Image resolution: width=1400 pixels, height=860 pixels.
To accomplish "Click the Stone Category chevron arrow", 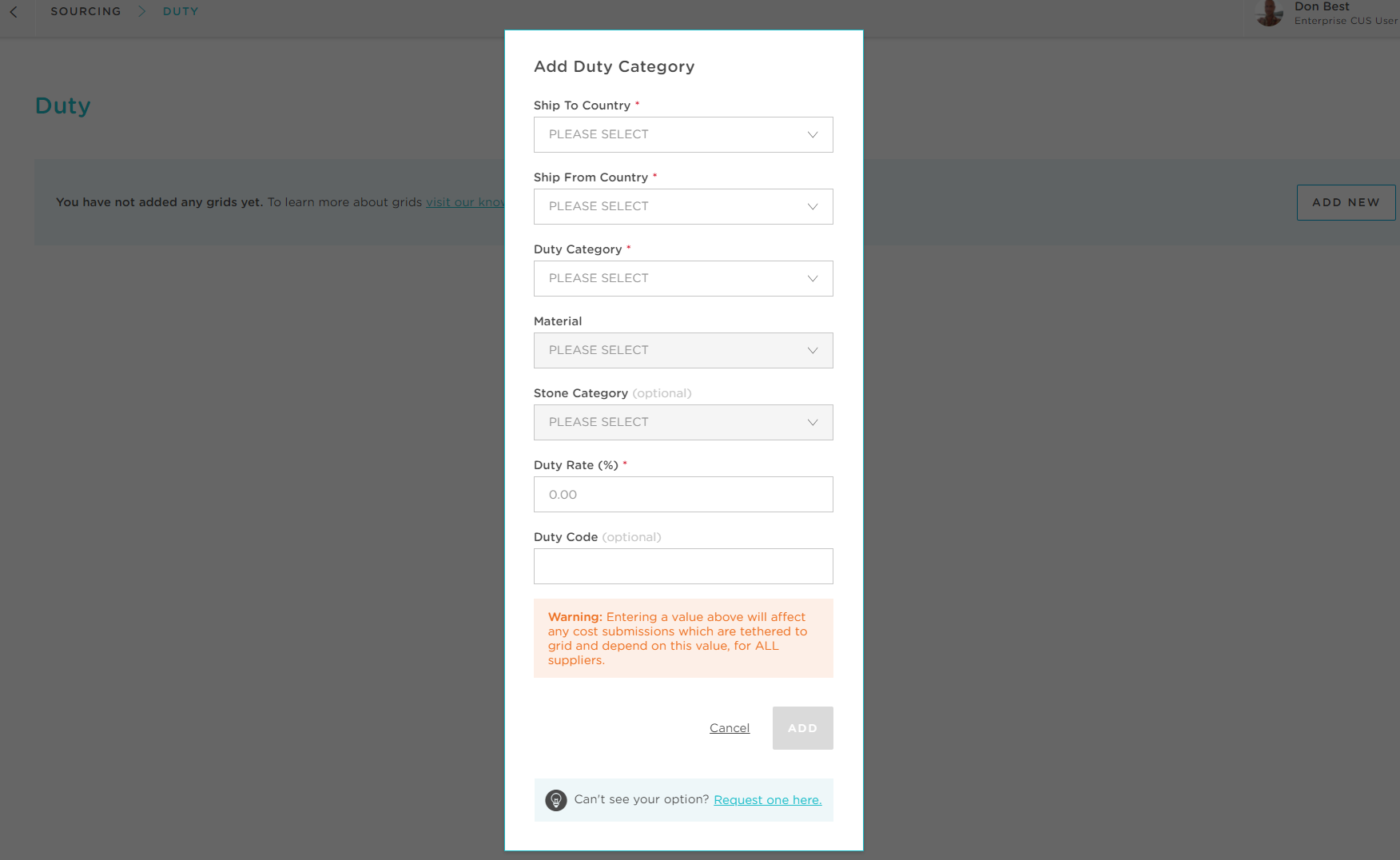I will click(x=813, y=422).
